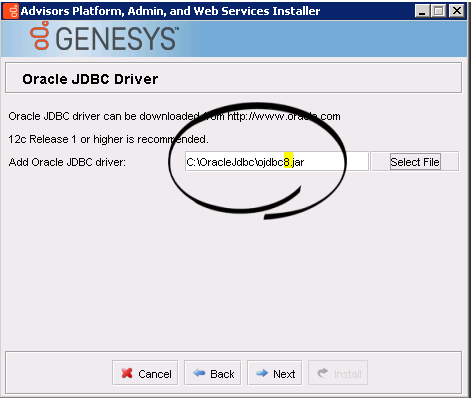Viewport: 472px width, 398px height.
Task: Click the Select File button
Action: [x=415, y=162]
